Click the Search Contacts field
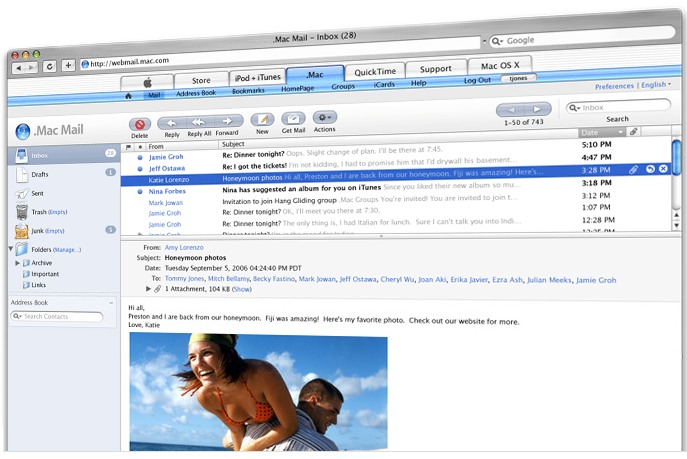 [x=57, y=316]
